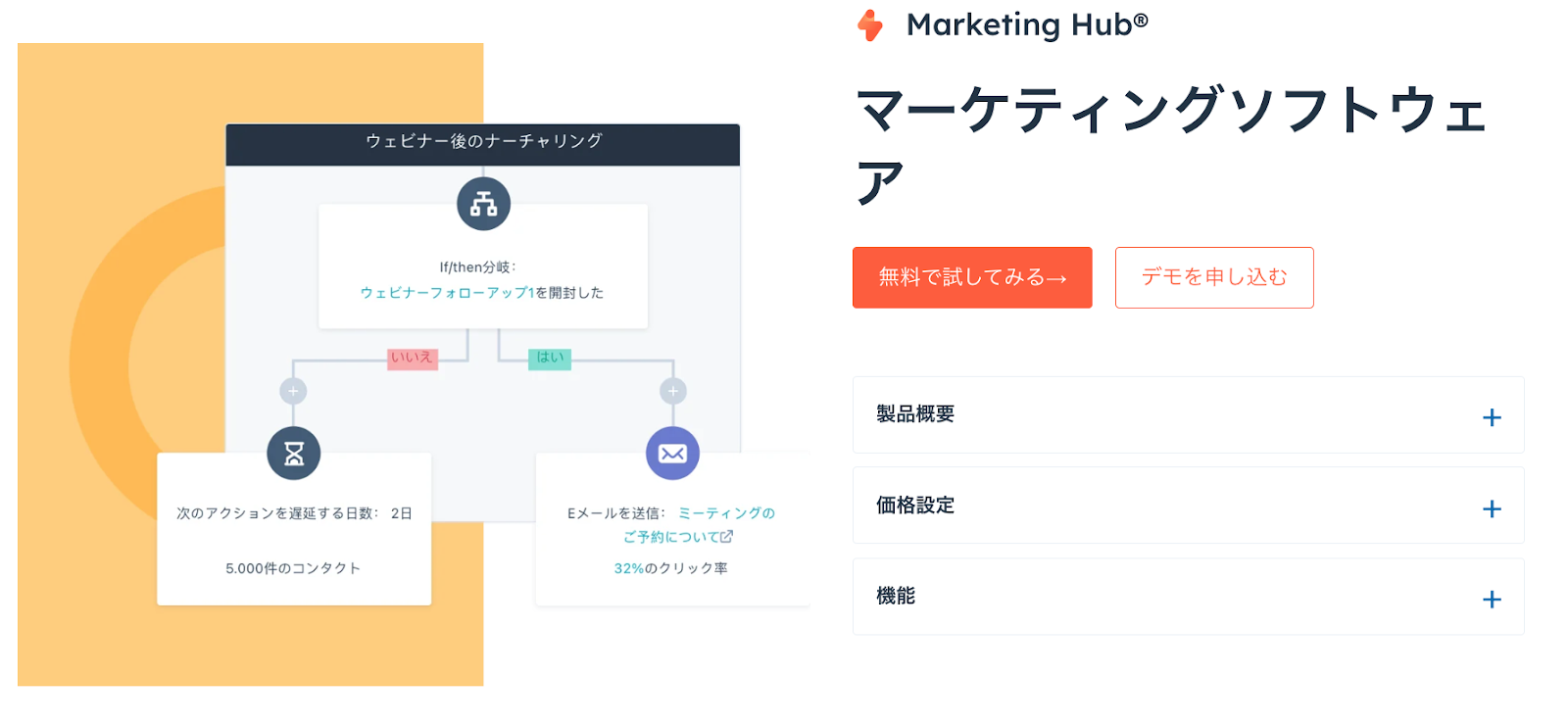Open ウェビナーフォローアップ1 link
Image resolution: width=1568 pixels, height=724 pixels.
point(447,293)
